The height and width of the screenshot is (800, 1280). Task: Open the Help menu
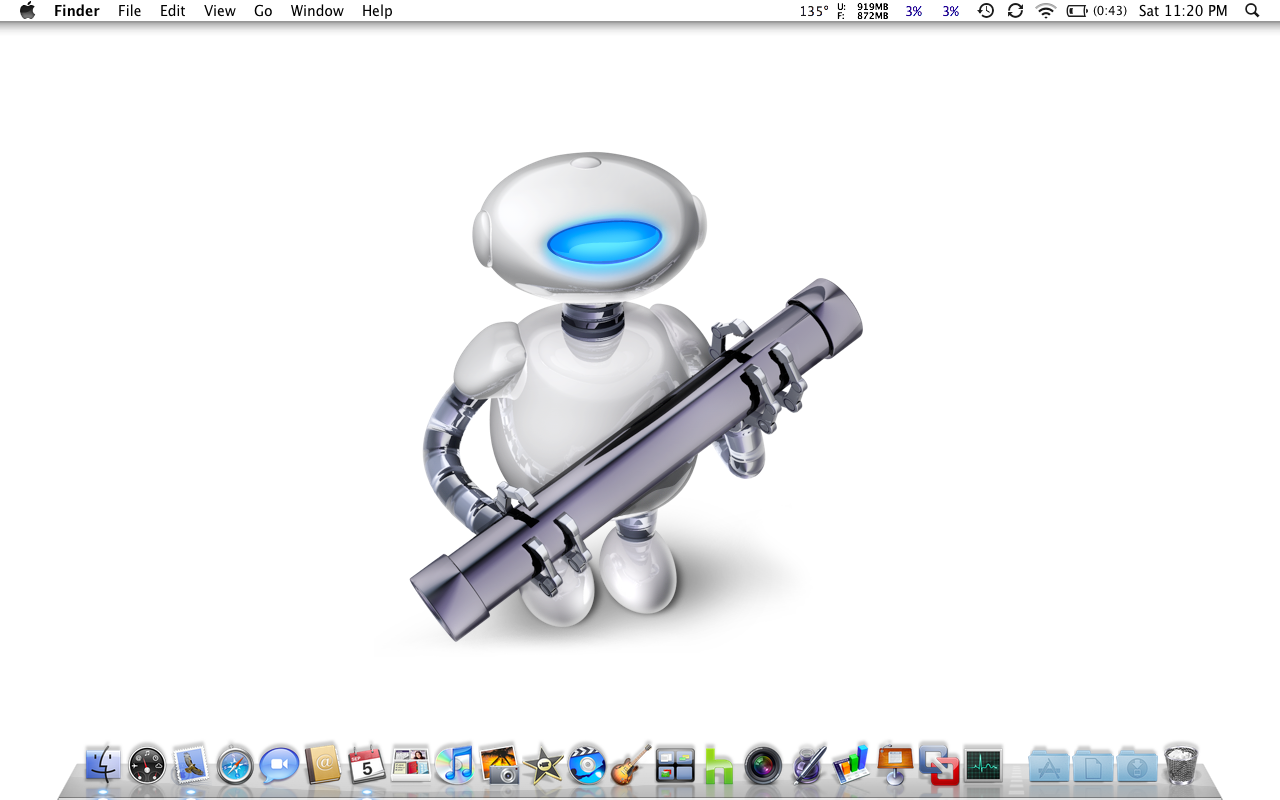pyautogui.click(x=377, y=11)
